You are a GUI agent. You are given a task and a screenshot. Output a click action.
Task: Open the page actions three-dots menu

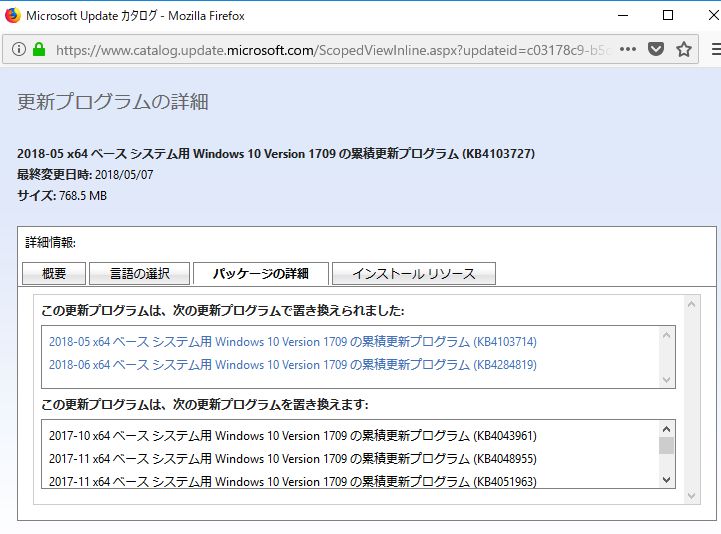(628, 49)
